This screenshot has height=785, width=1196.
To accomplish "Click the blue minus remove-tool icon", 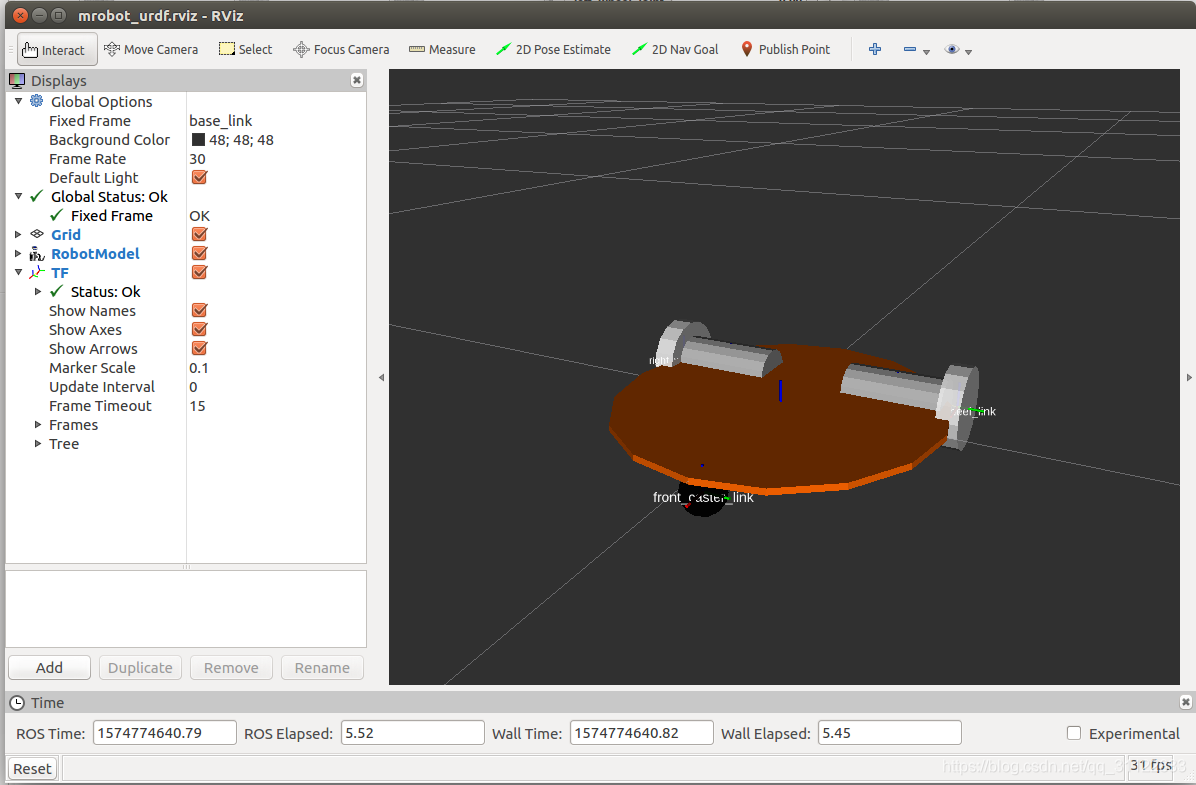I will tap(909, 50).
